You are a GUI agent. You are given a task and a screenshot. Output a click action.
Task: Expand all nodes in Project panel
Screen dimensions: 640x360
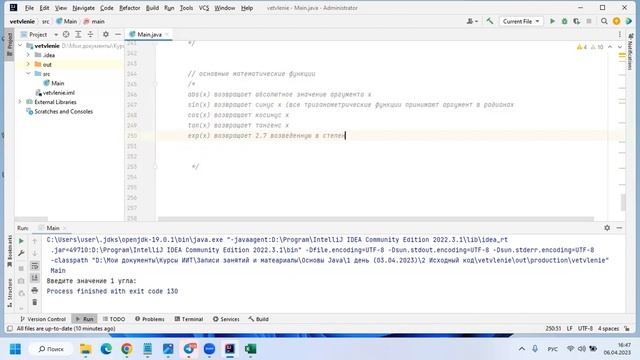click(78, 34)
